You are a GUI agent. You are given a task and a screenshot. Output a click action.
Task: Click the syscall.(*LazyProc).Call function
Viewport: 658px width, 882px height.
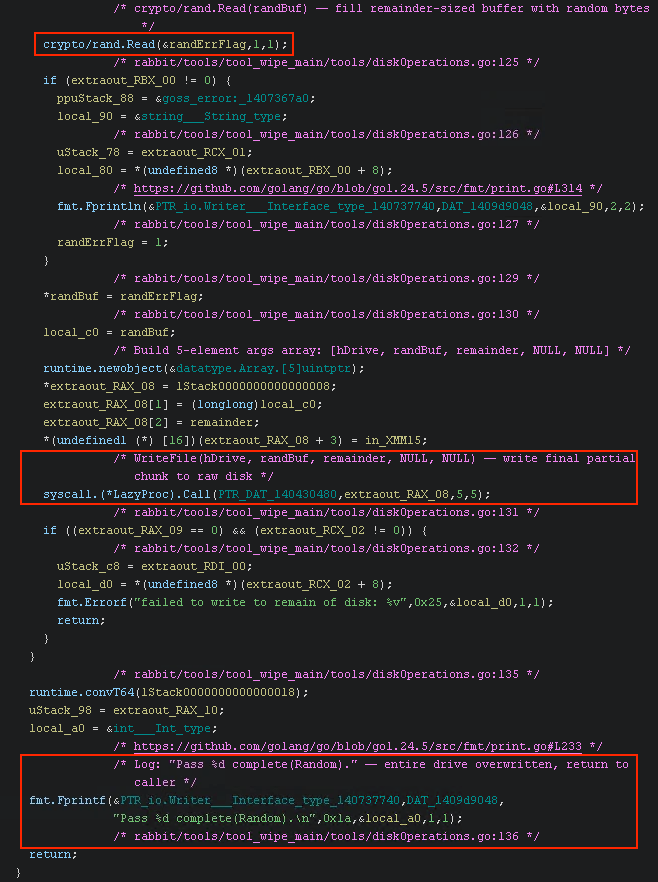click(x=127, y=494)
